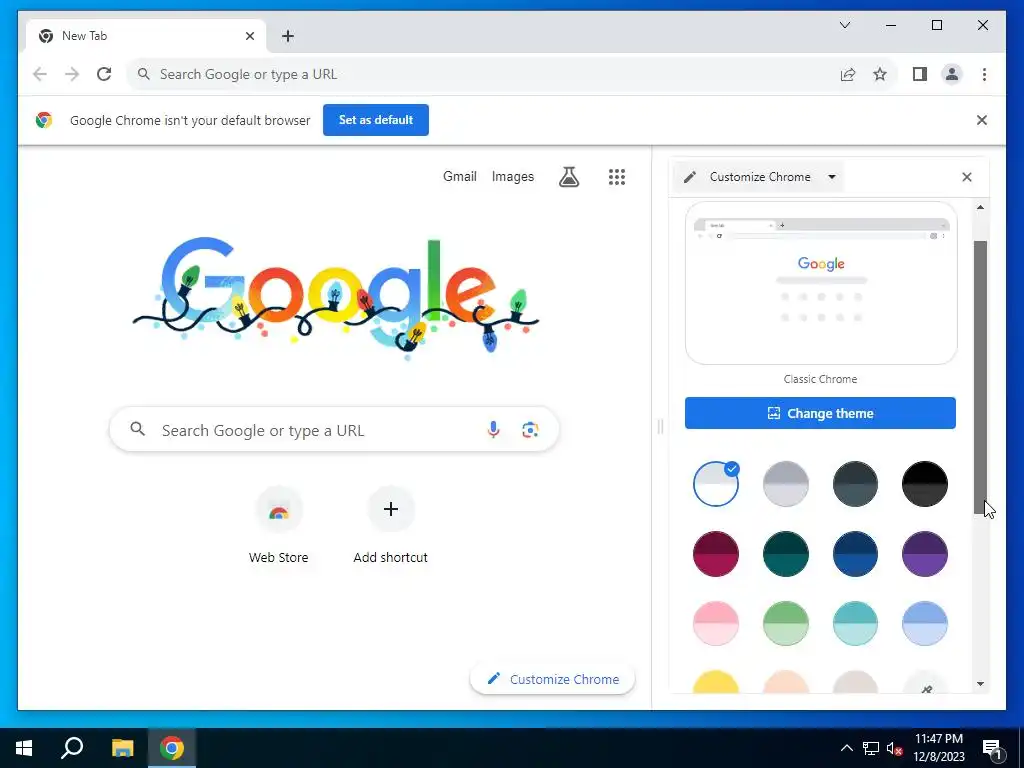
Task: Choose the navy blue swatch
Action: [x=855, y=554]
